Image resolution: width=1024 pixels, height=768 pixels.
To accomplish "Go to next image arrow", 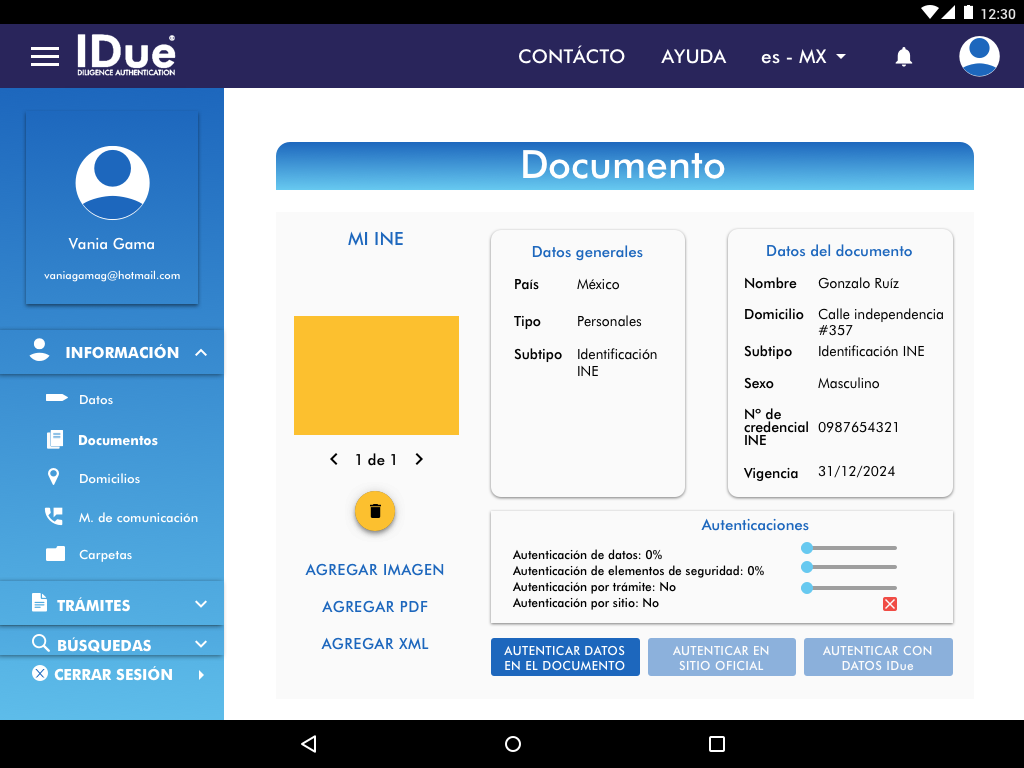I will tap(419, 460).
